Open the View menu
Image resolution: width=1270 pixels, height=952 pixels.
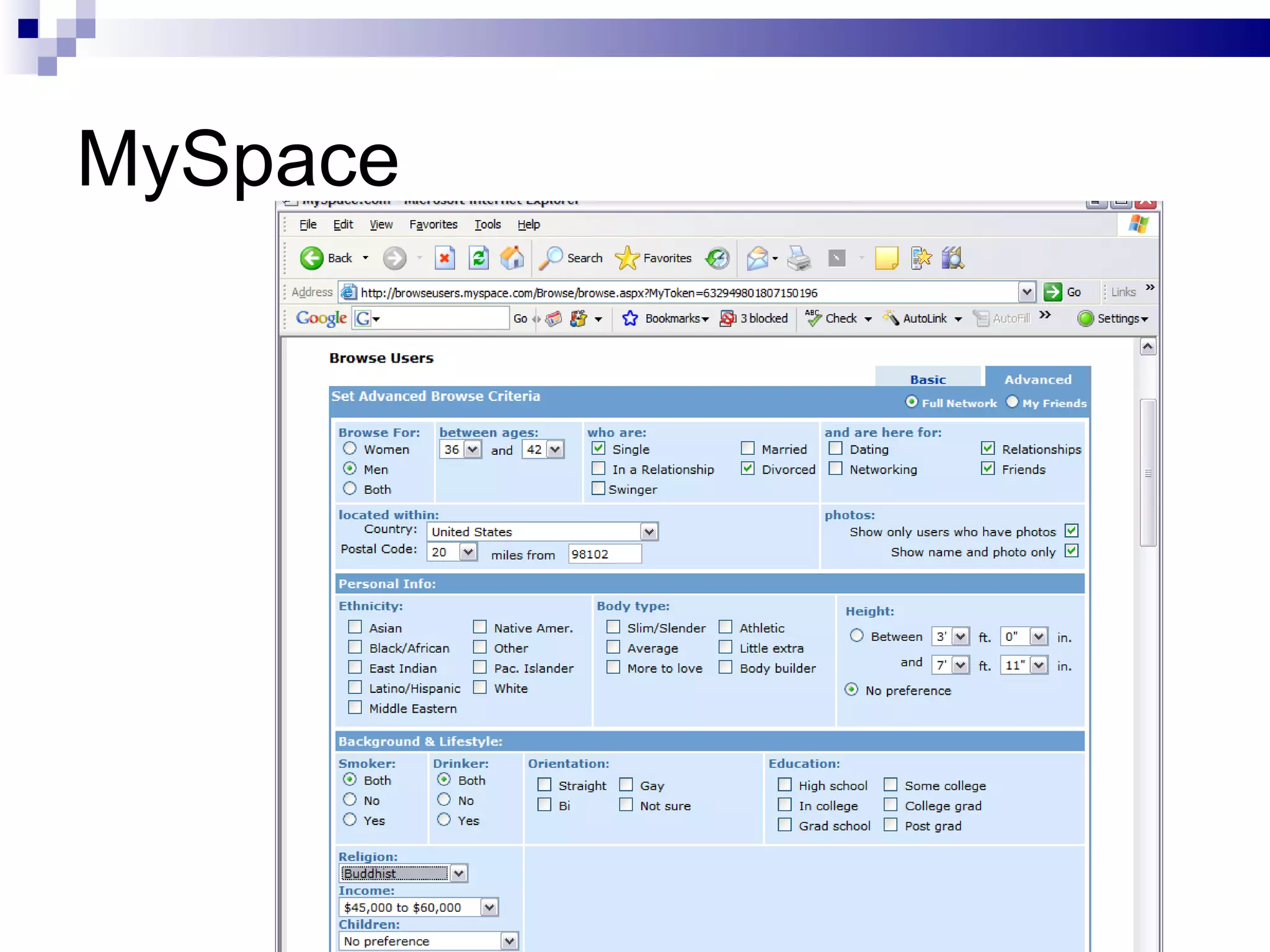381,224
